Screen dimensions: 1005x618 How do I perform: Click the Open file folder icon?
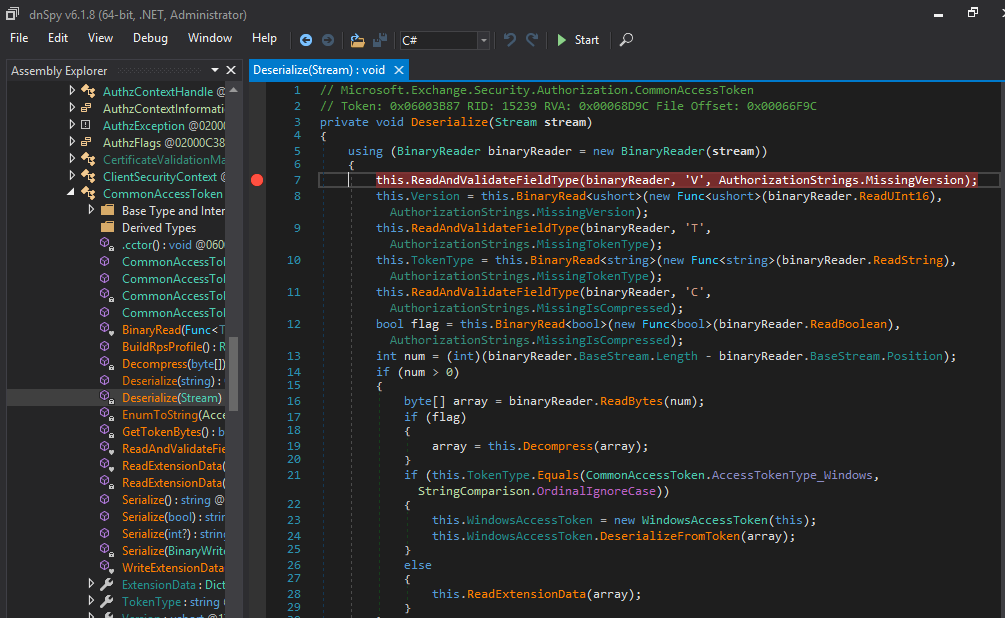click(x=358, y=40)
